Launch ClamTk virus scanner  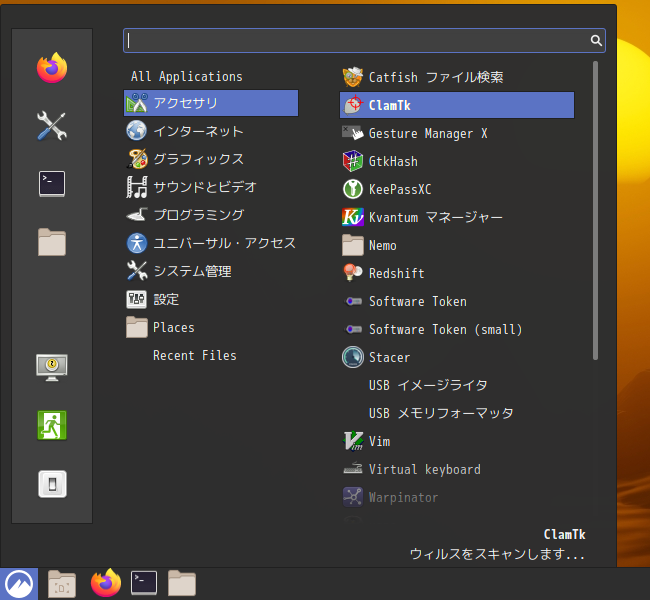(457, 105)
